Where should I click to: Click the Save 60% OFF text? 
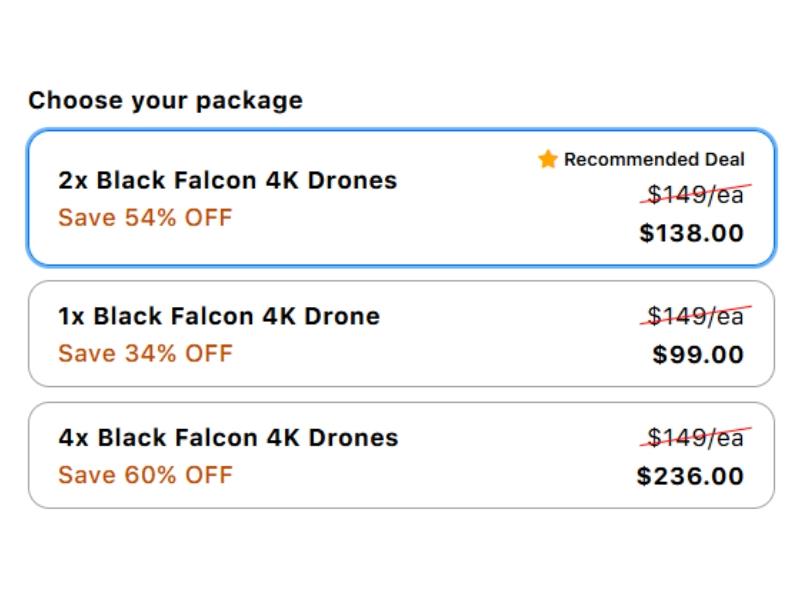145,474
